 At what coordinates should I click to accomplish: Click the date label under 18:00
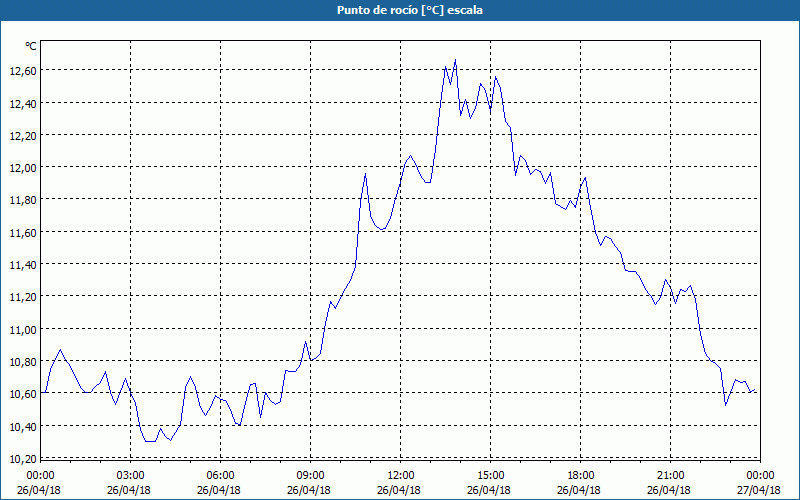(579, 490)
